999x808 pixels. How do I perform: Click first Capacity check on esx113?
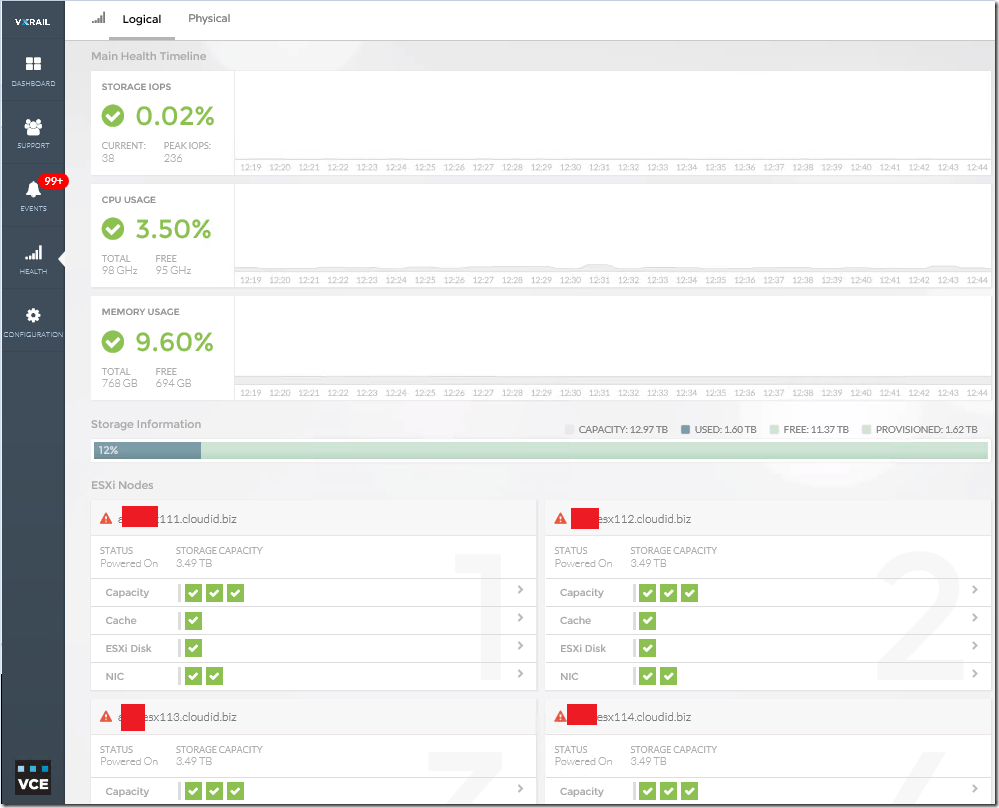click(x=194, y=791)
